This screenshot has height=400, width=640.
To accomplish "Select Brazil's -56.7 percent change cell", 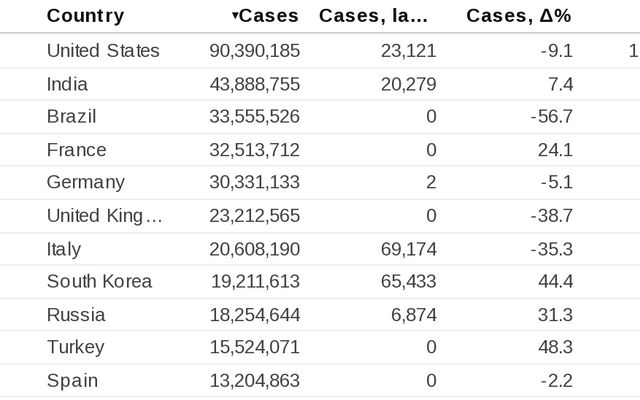I will 551,117.
